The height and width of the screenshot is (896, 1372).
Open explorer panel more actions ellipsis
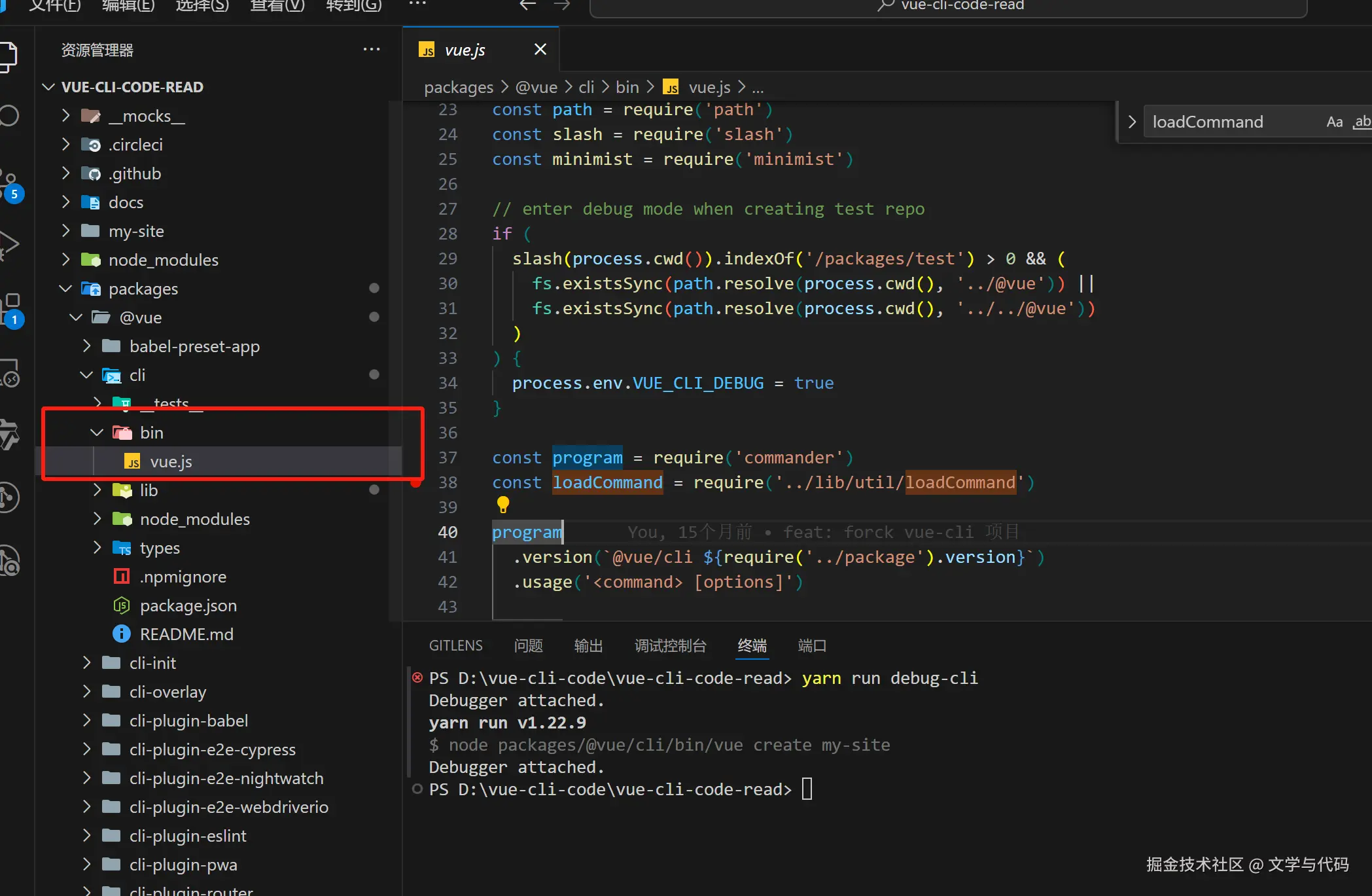[371, 50]
